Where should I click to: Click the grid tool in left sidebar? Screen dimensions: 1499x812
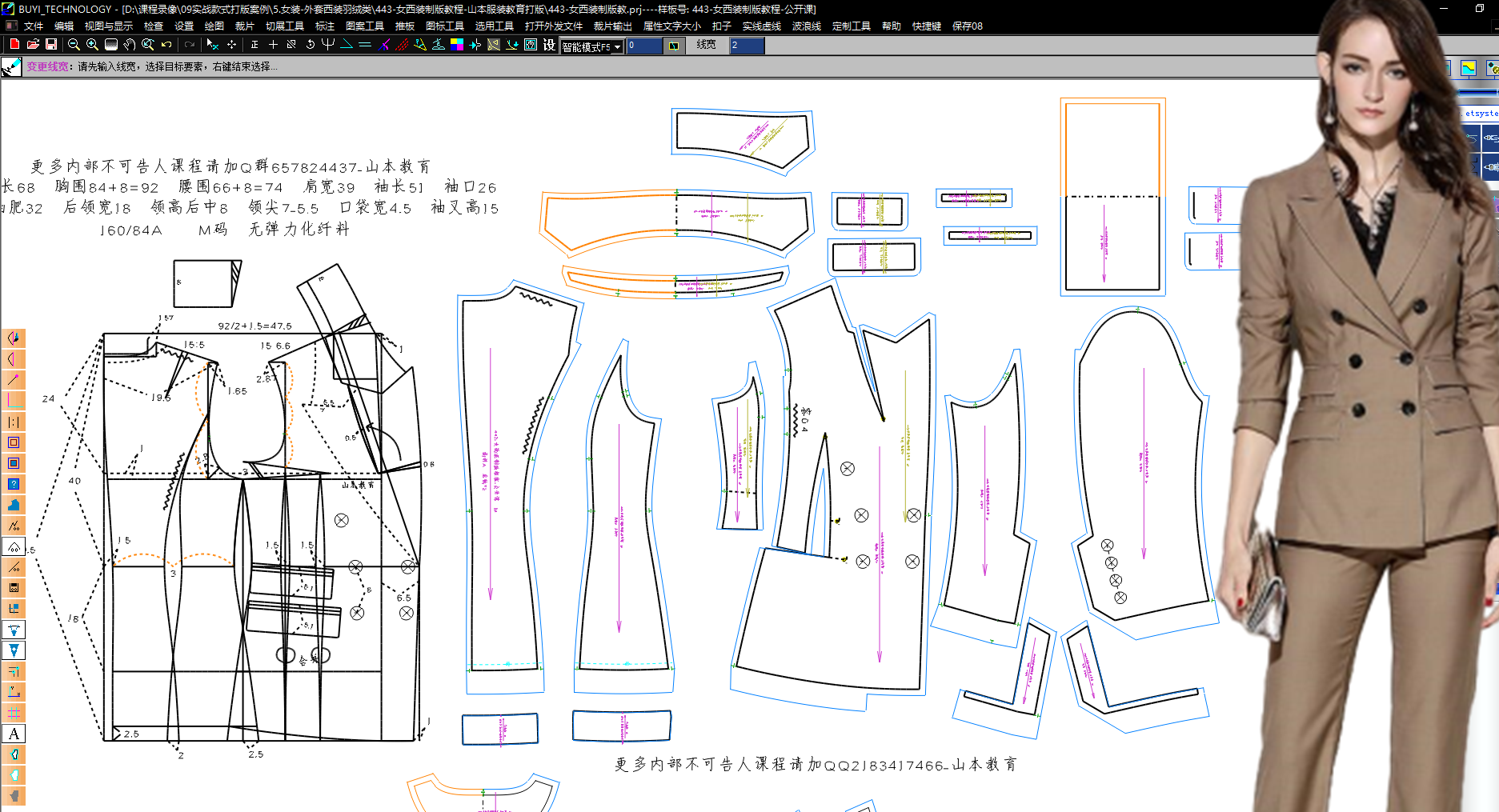(x=14, y=712)
